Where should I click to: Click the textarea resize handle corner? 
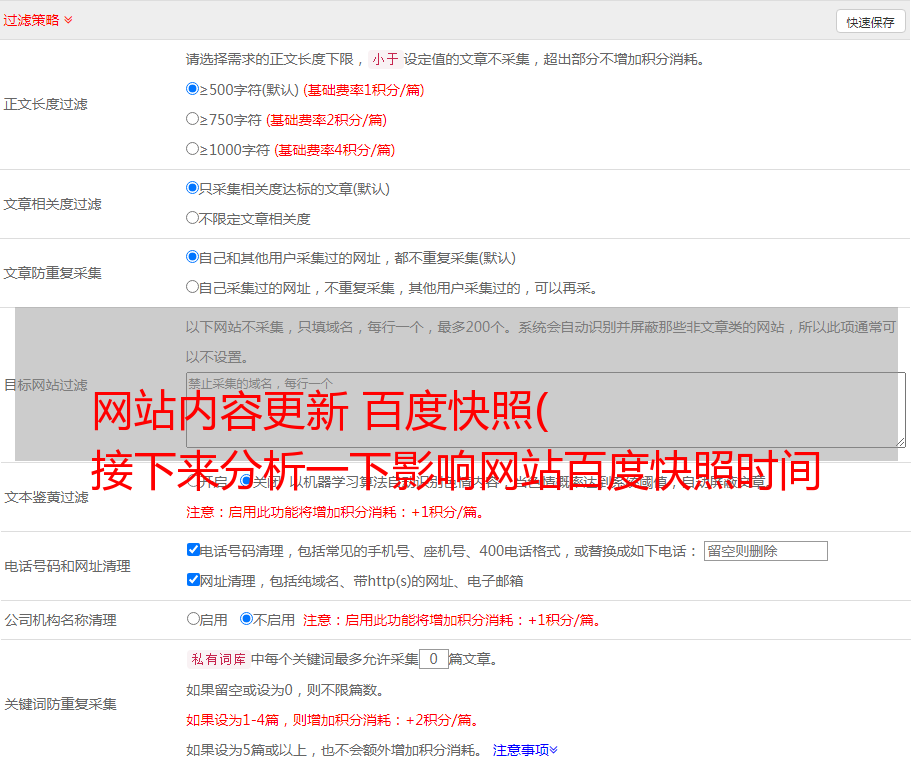(900, 441)
